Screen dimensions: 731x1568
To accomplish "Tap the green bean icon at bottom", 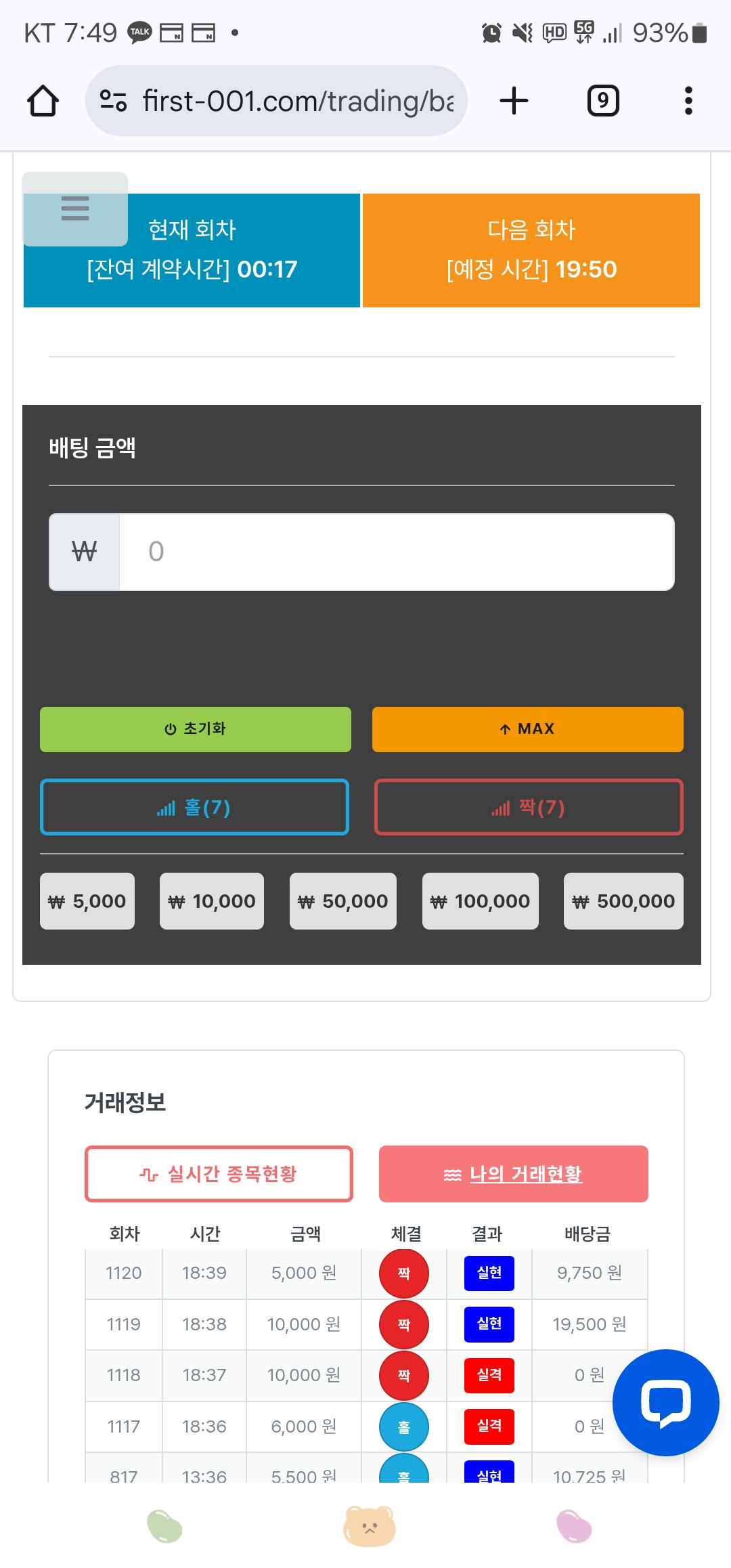I will point(164,1526).
